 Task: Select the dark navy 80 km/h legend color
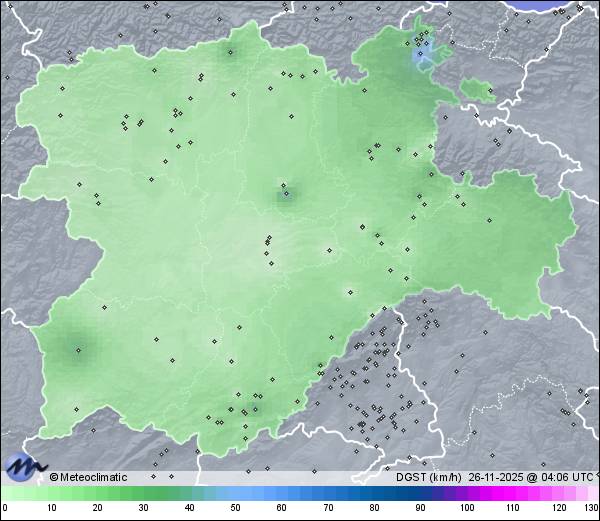click(x=374, y=494)
